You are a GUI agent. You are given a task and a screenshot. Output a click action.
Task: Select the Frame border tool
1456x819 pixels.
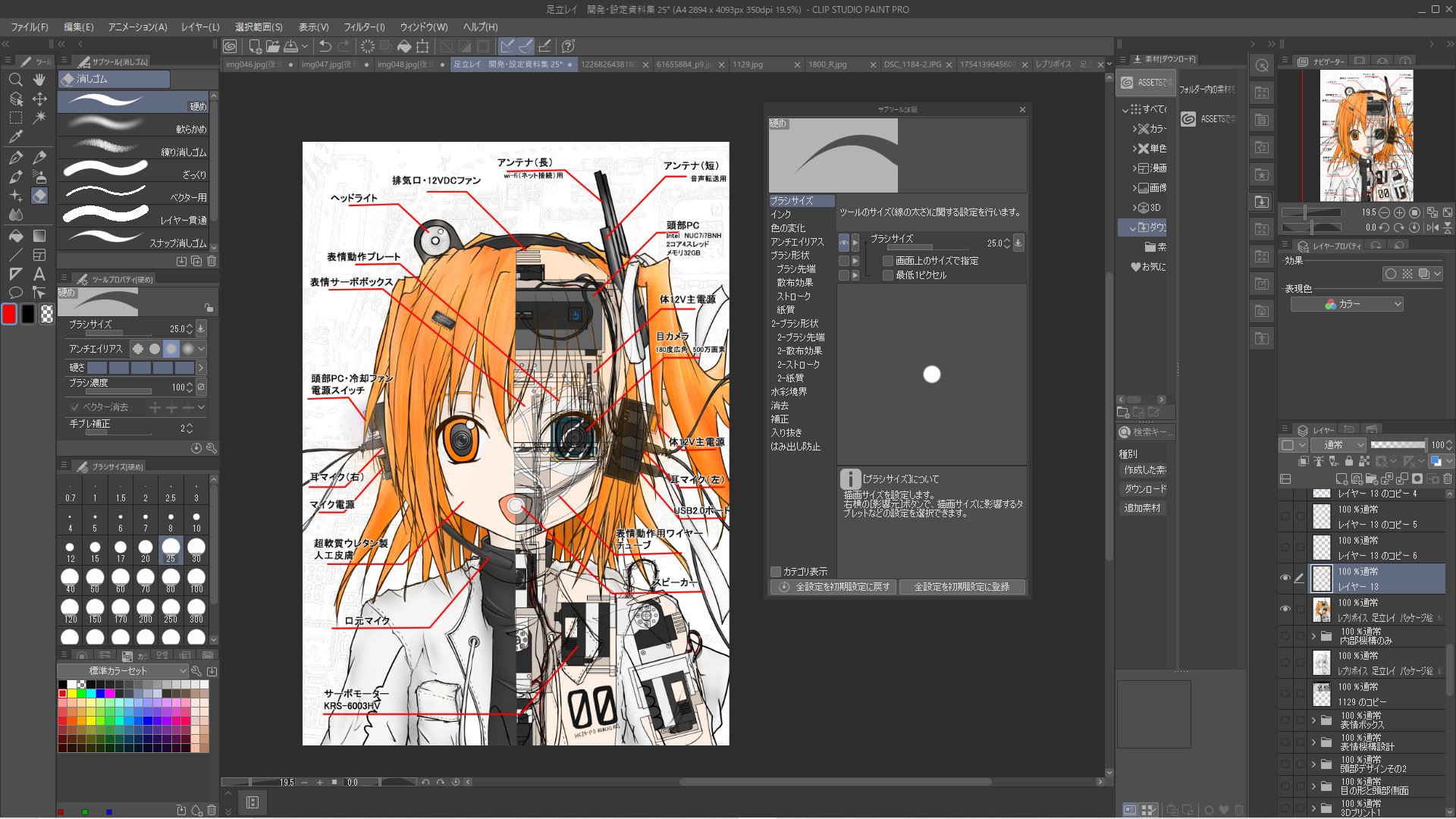click(39, 255)
